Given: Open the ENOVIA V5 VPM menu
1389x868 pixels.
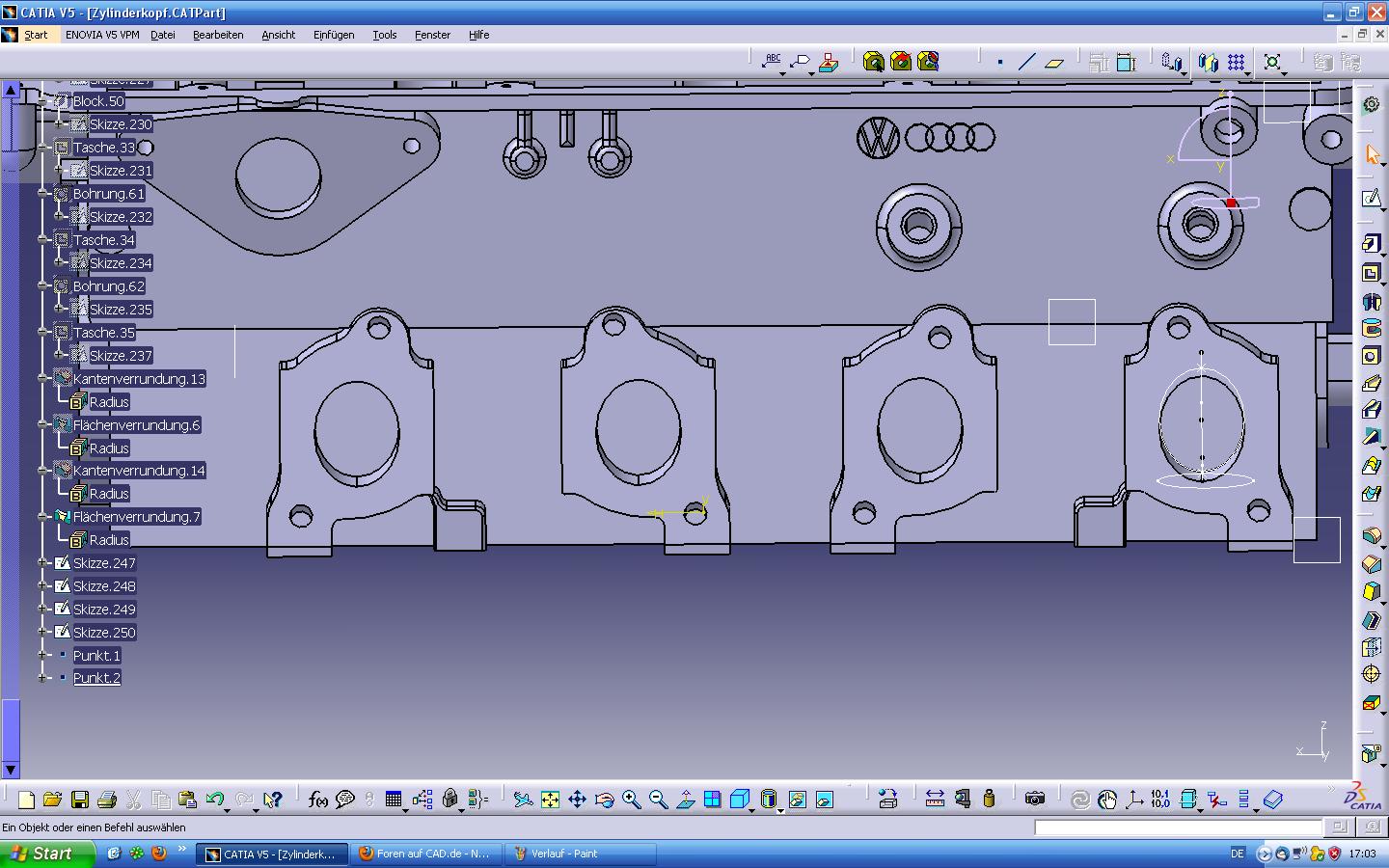Looking at the screenshot, I should pos(102,35).
